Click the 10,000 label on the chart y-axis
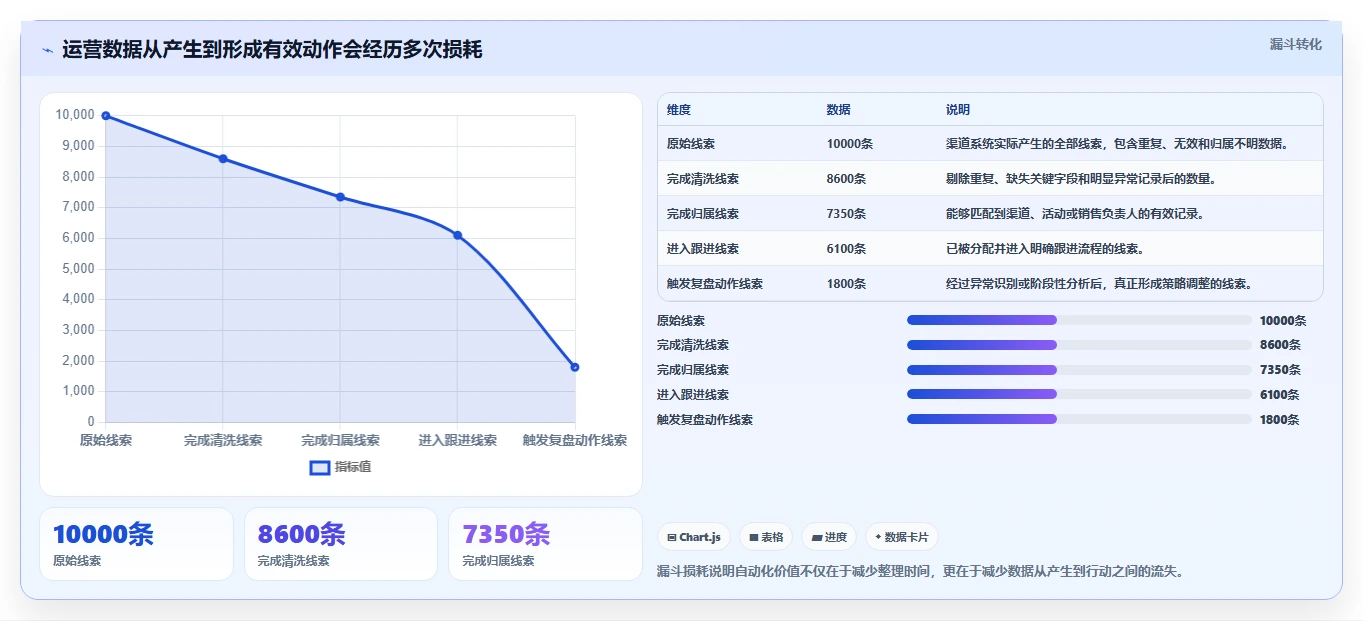This screenshot has width=1363, height=621. (75, 115)
